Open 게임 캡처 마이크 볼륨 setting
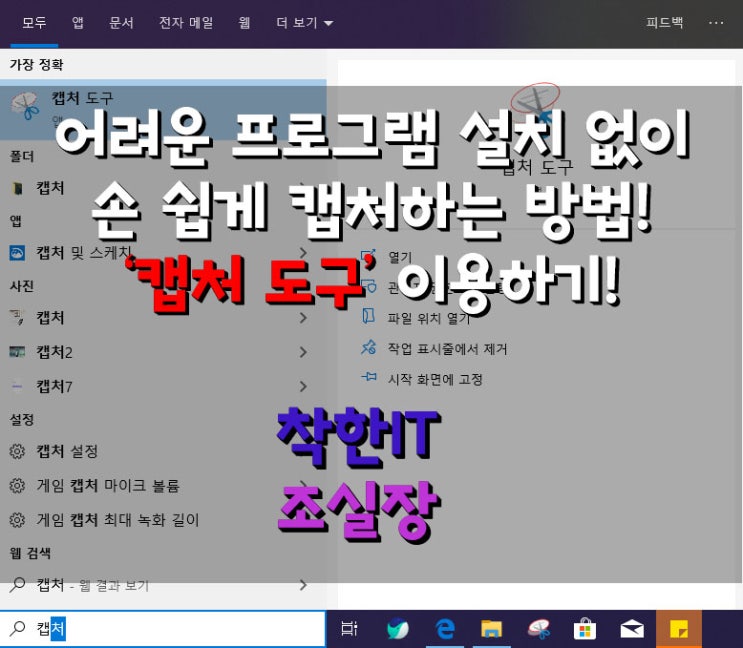 (x=163, y=486)
